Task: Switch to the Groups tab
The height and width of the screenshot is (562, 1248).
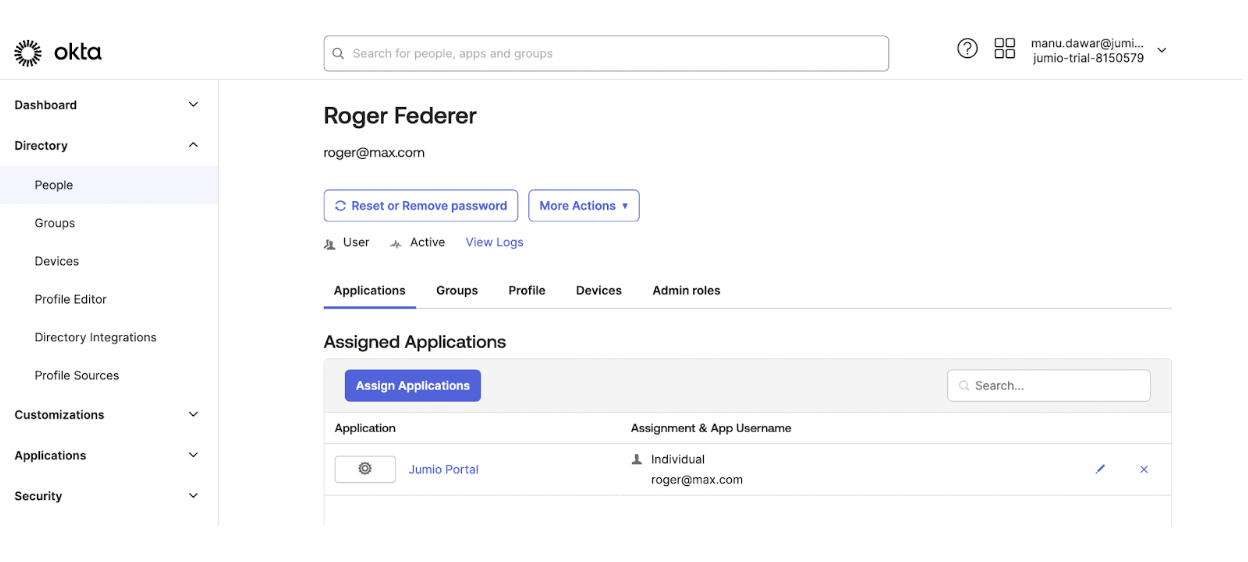Action: tap(457, 291)
